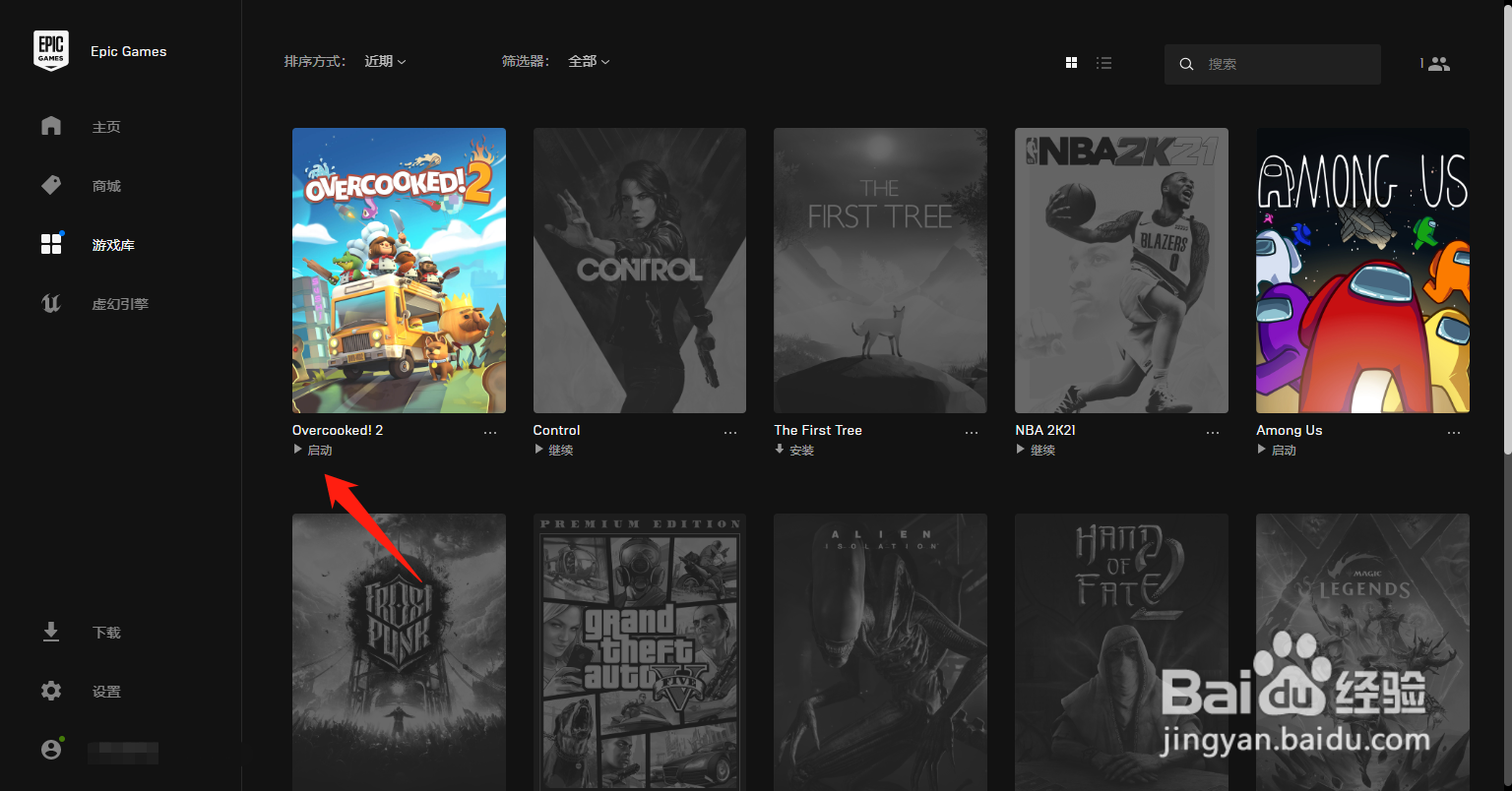Open the Home (主页) icon in sidebar
1512x791 pixels.
(51, 126)
